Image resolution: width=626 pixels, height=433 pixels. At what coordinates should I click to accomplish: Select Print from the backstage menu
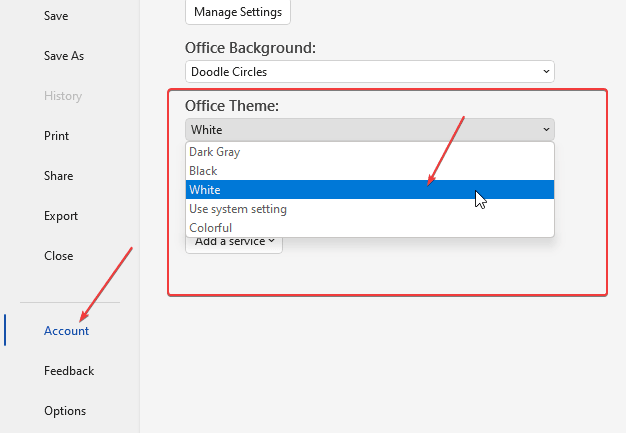pyautogui.click(x=56, y=136)
